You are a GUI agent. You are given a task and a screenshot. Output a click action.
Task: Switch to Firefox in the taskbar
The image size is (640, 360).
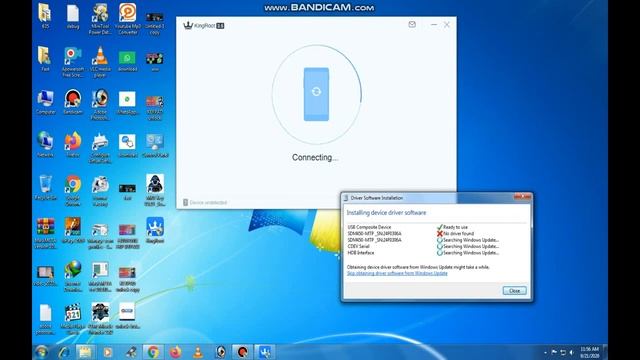[176, 352]
